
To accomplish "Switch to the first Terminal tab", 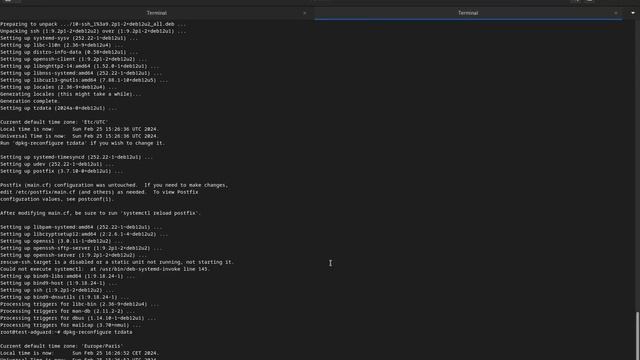I will click(157, 13).
